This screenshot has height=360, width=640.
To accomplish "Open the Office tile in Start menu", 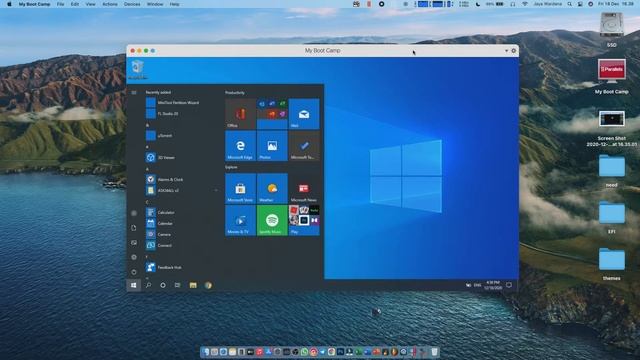I will click(x=240, y=114).
